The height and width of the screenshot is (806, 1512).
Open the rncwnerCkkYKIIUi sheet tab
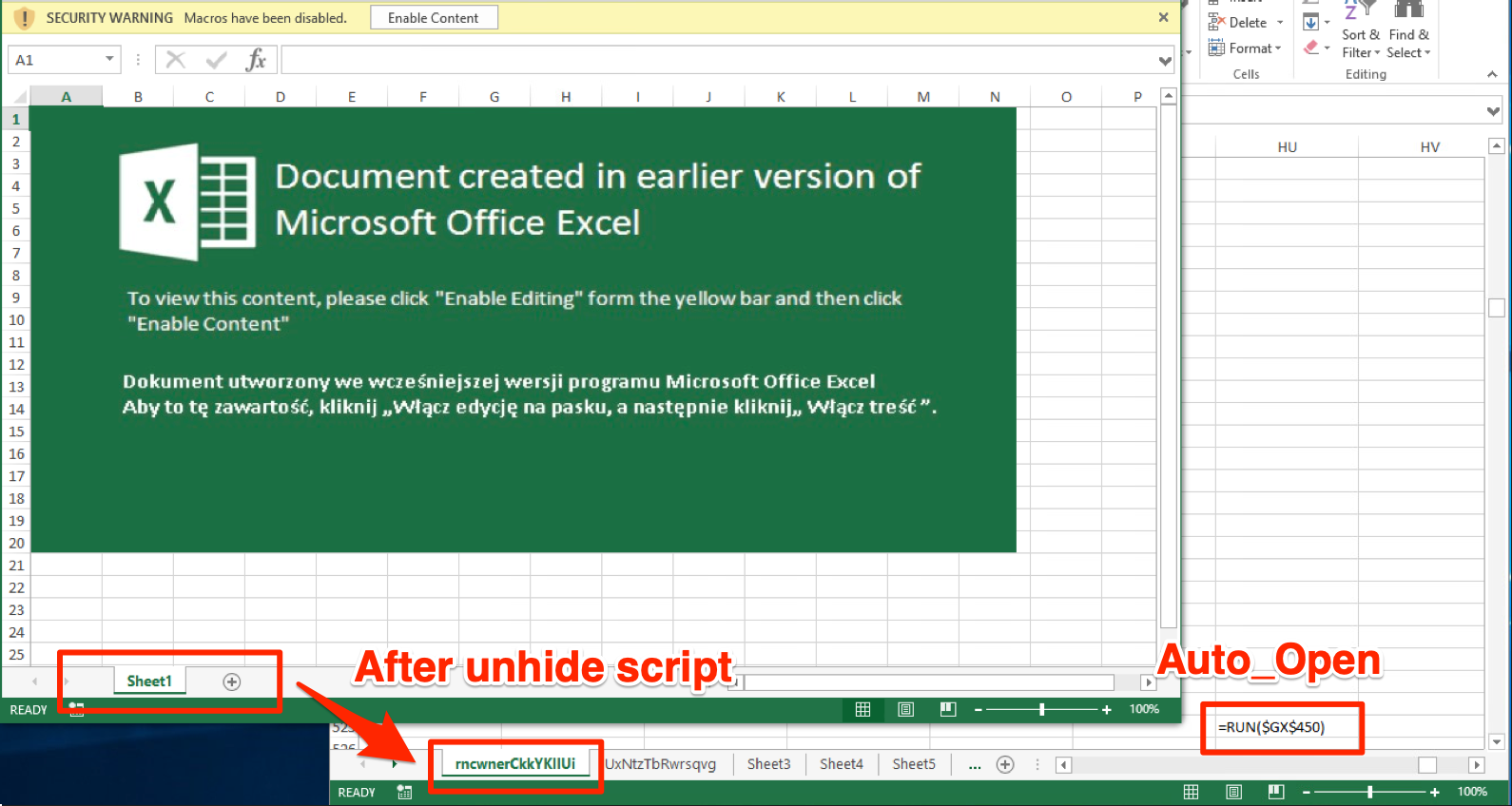pos(515,763)
